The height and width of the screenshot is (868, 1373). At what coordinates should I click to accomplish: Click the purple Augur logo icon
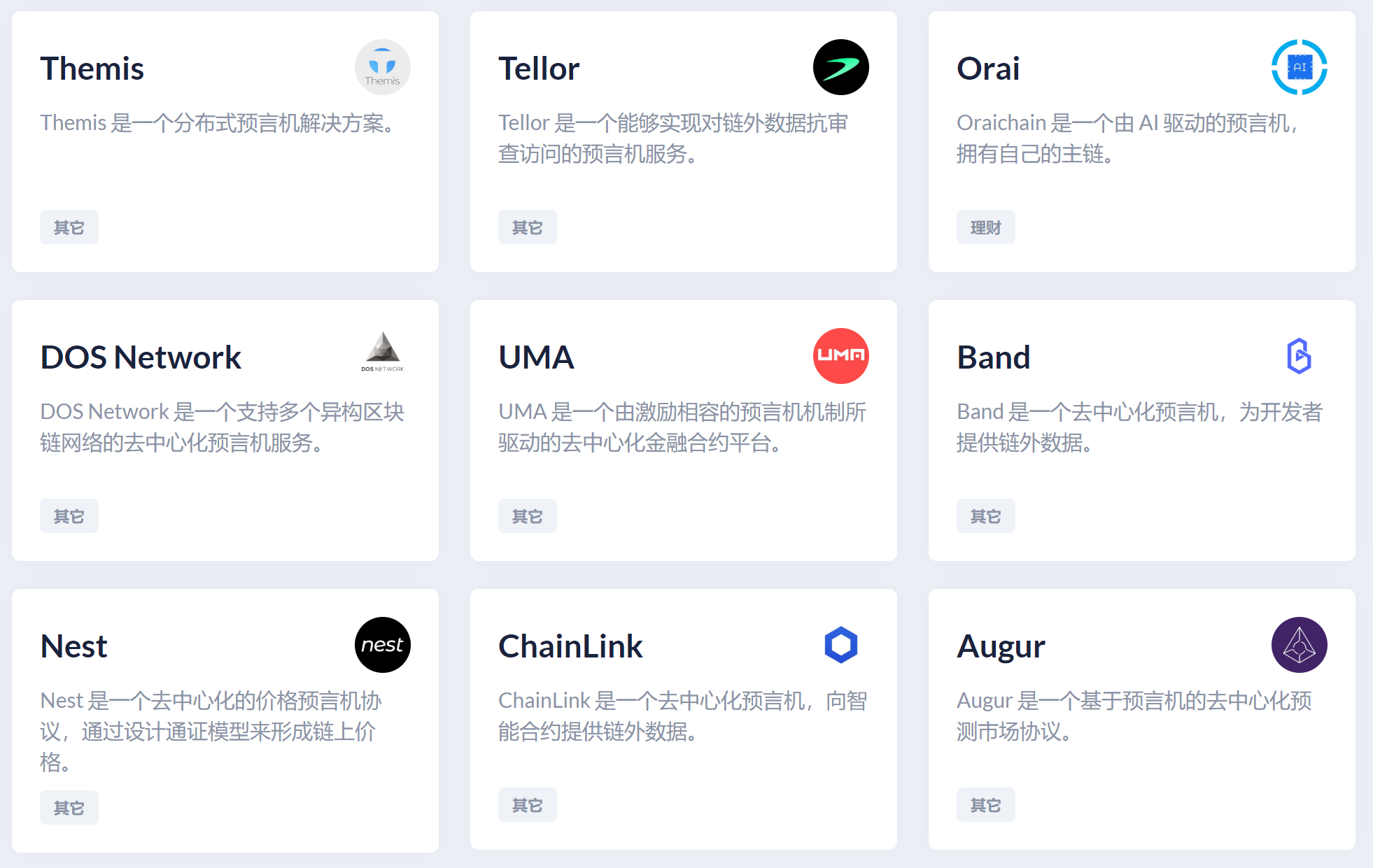click(1300, 645)
